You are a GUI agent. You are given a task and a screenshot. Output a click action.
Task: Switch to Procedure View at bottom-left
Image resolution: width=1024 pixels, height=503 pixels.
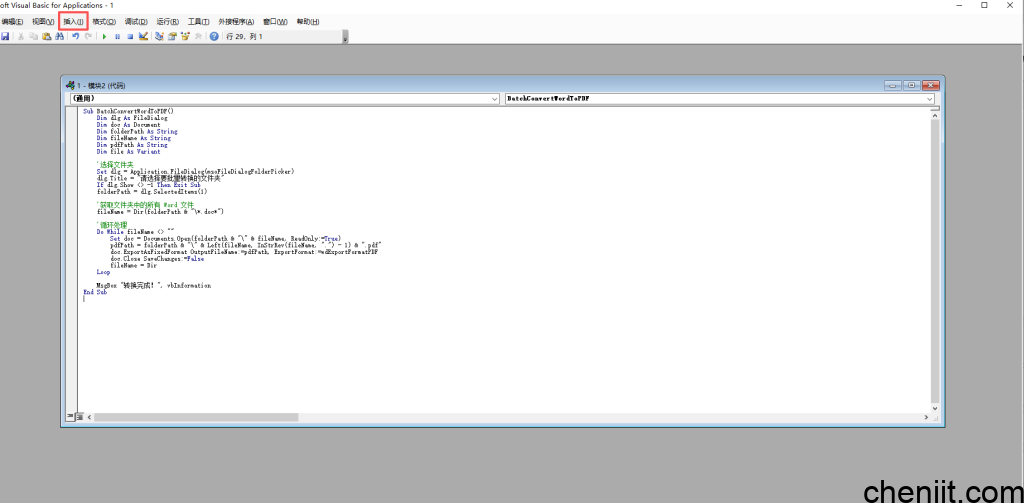tap(70, 416)
